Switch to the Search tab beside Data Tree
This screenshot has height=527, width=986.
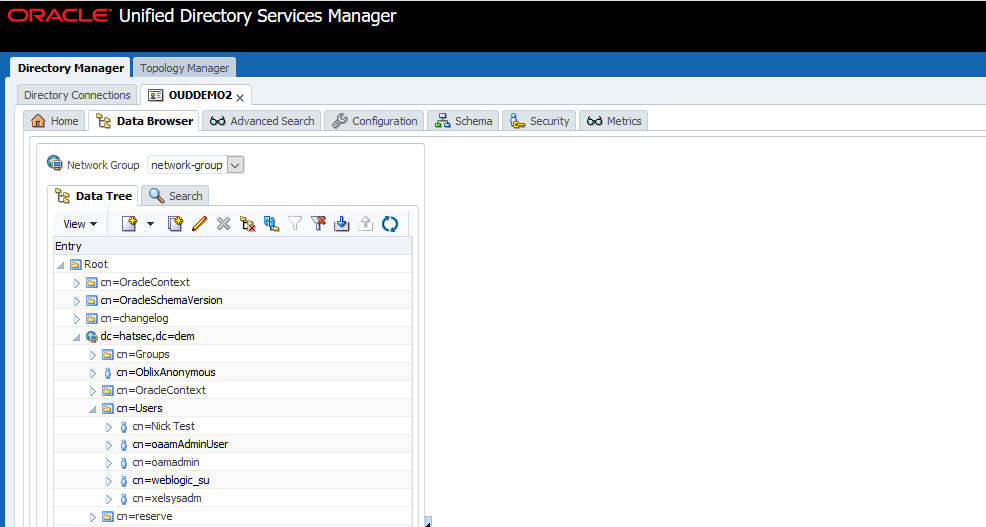pyautogui.click(x=176, y=196)
